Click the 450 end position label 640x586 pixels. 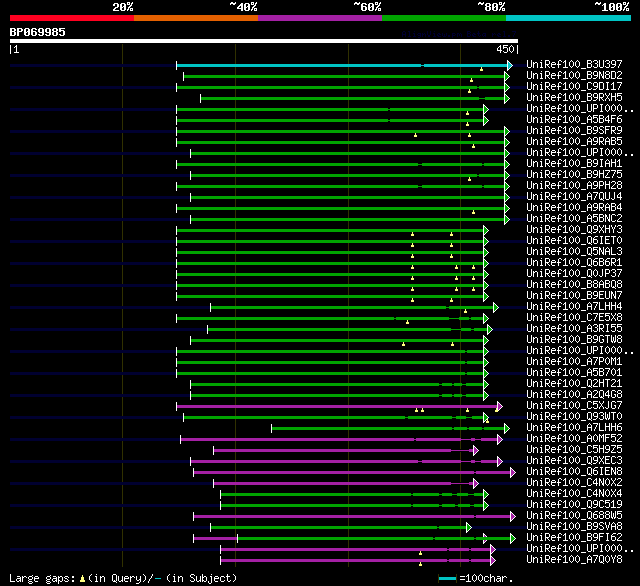[x=505, y=49]
